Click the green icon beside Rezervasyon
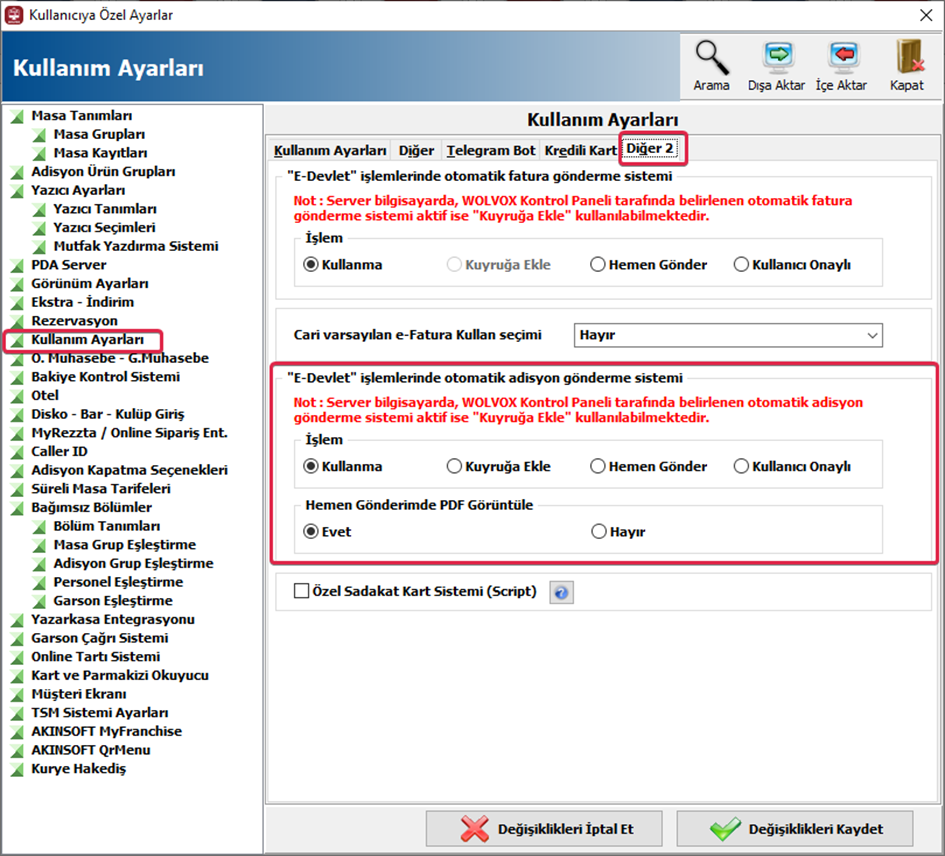This screenshot has height=856, width=945. coord(17,321)
